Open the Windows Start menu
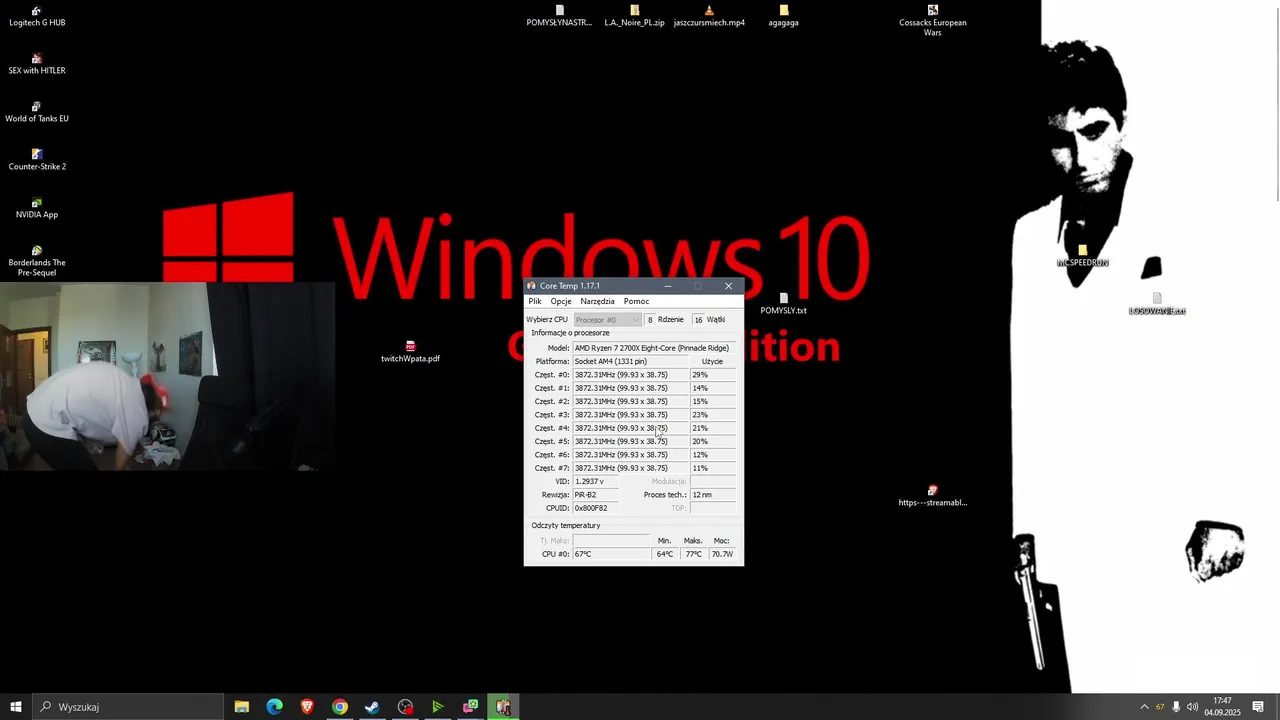Screen dimensions: 1280x720 coord(16,707)
